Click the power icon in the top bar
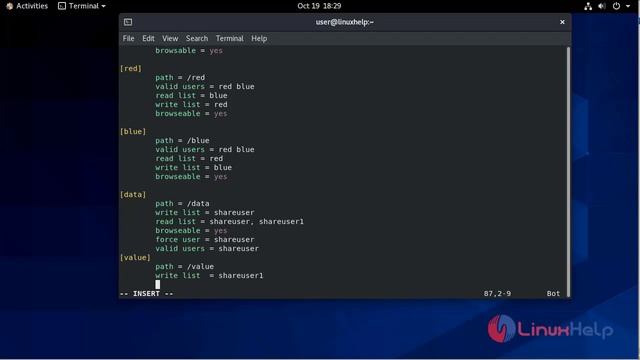 (616, 6)
